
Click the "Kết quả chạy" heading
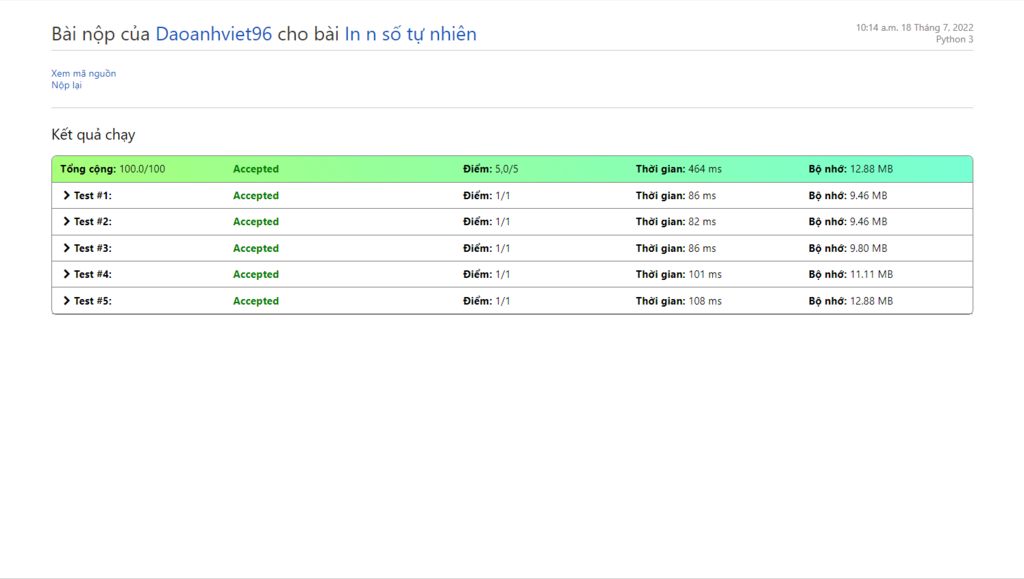click(x=93, y=135)
